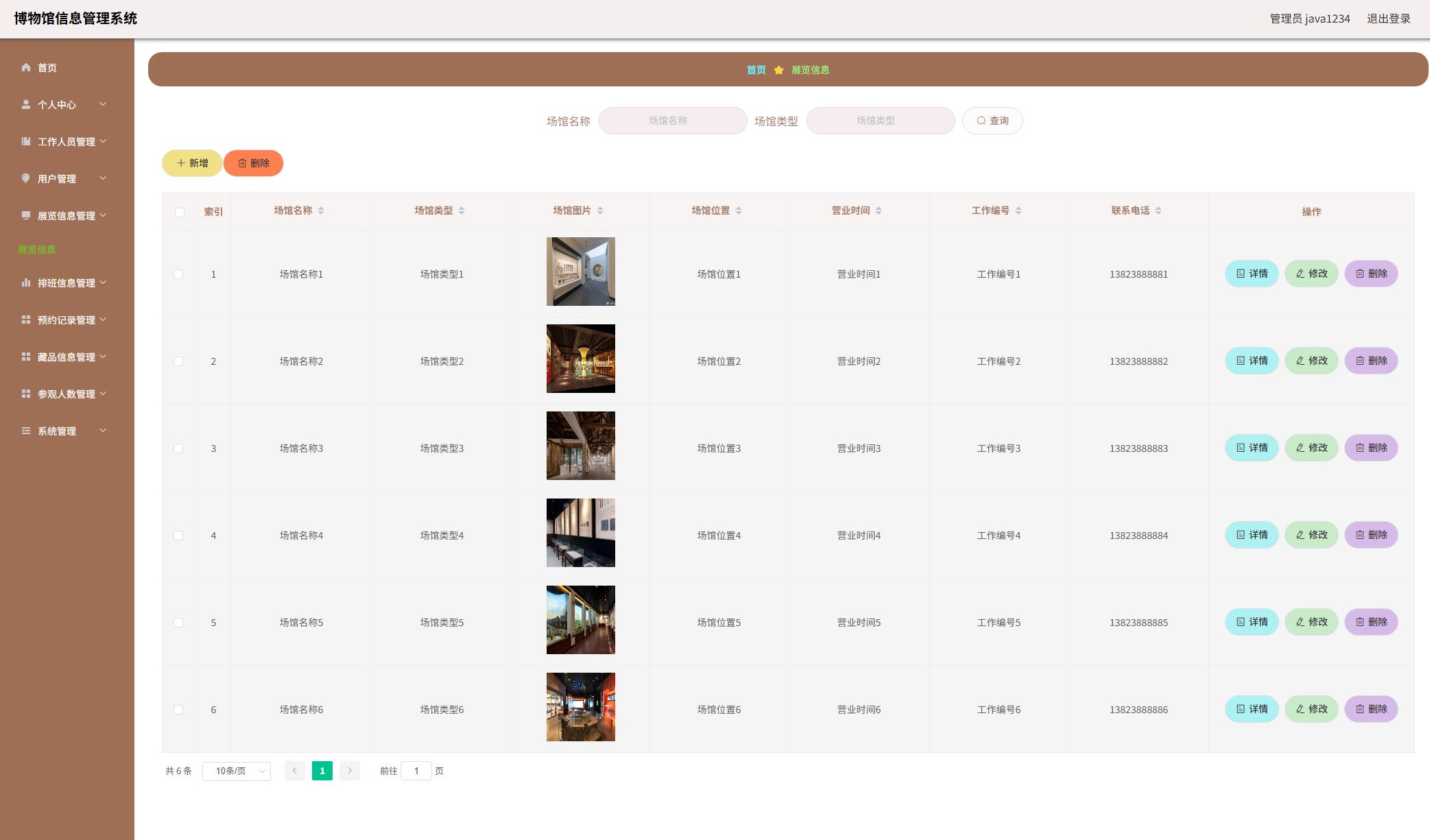Screen dimensions: 1430x840
Task: Click the star icon in the breadcrumb
Action: tap(778, 70)
